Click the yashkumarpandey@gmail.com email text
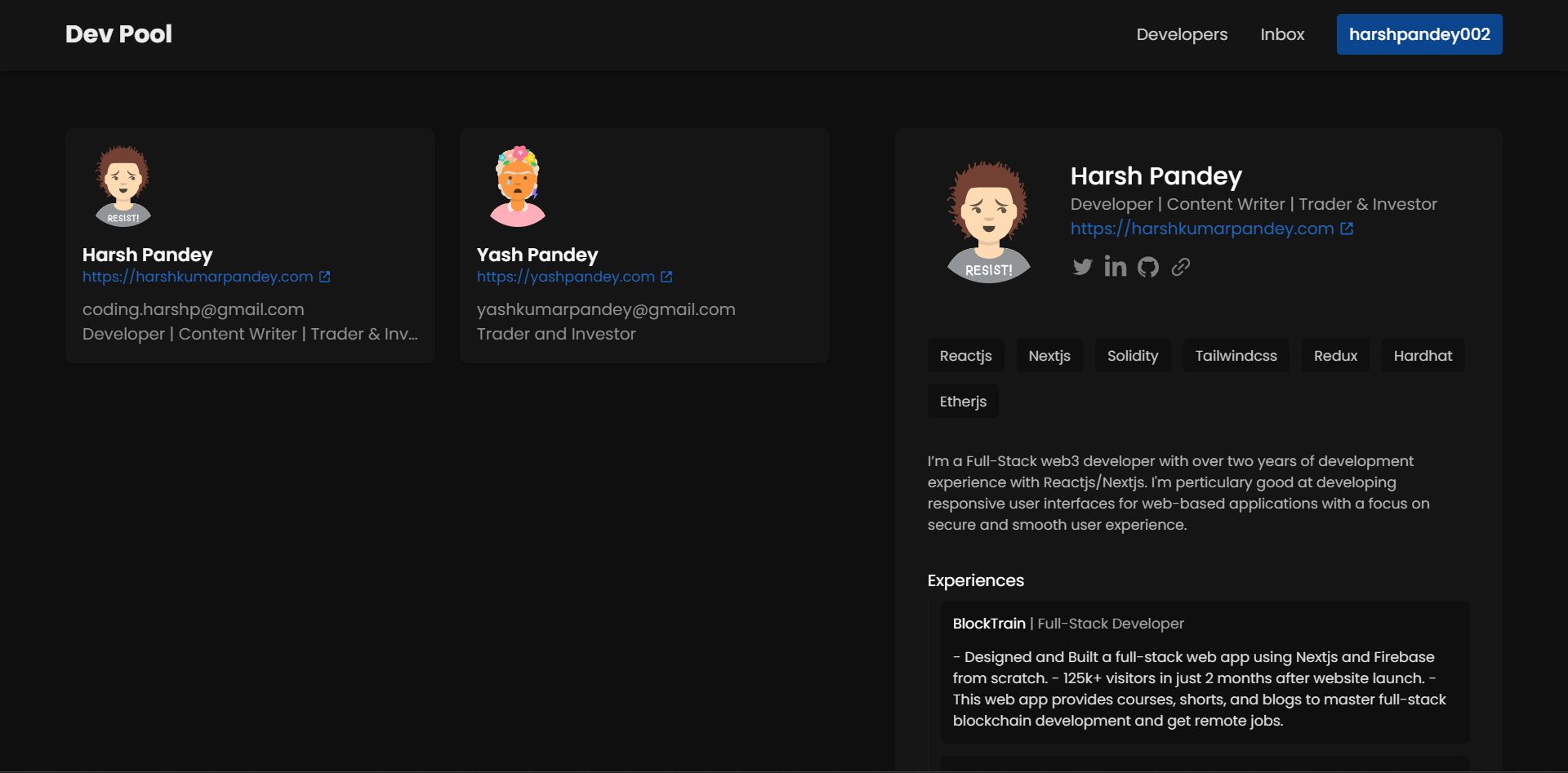The width and height of the screenshot is (1568, 773). click(x=606, y=309)
